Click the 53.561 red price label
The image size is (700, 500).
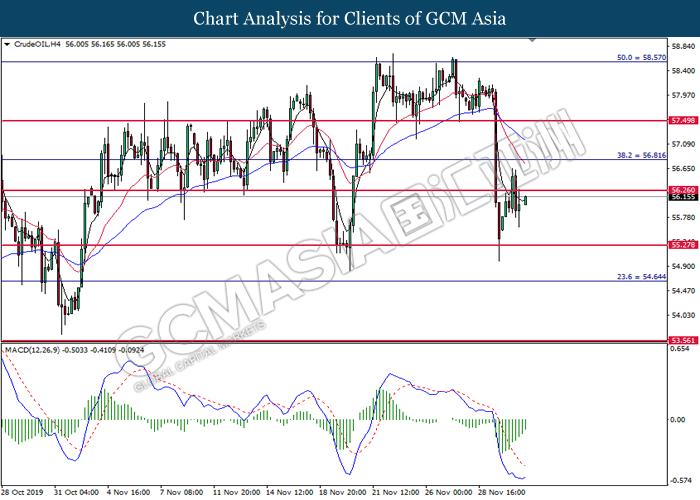coord(683,340)
